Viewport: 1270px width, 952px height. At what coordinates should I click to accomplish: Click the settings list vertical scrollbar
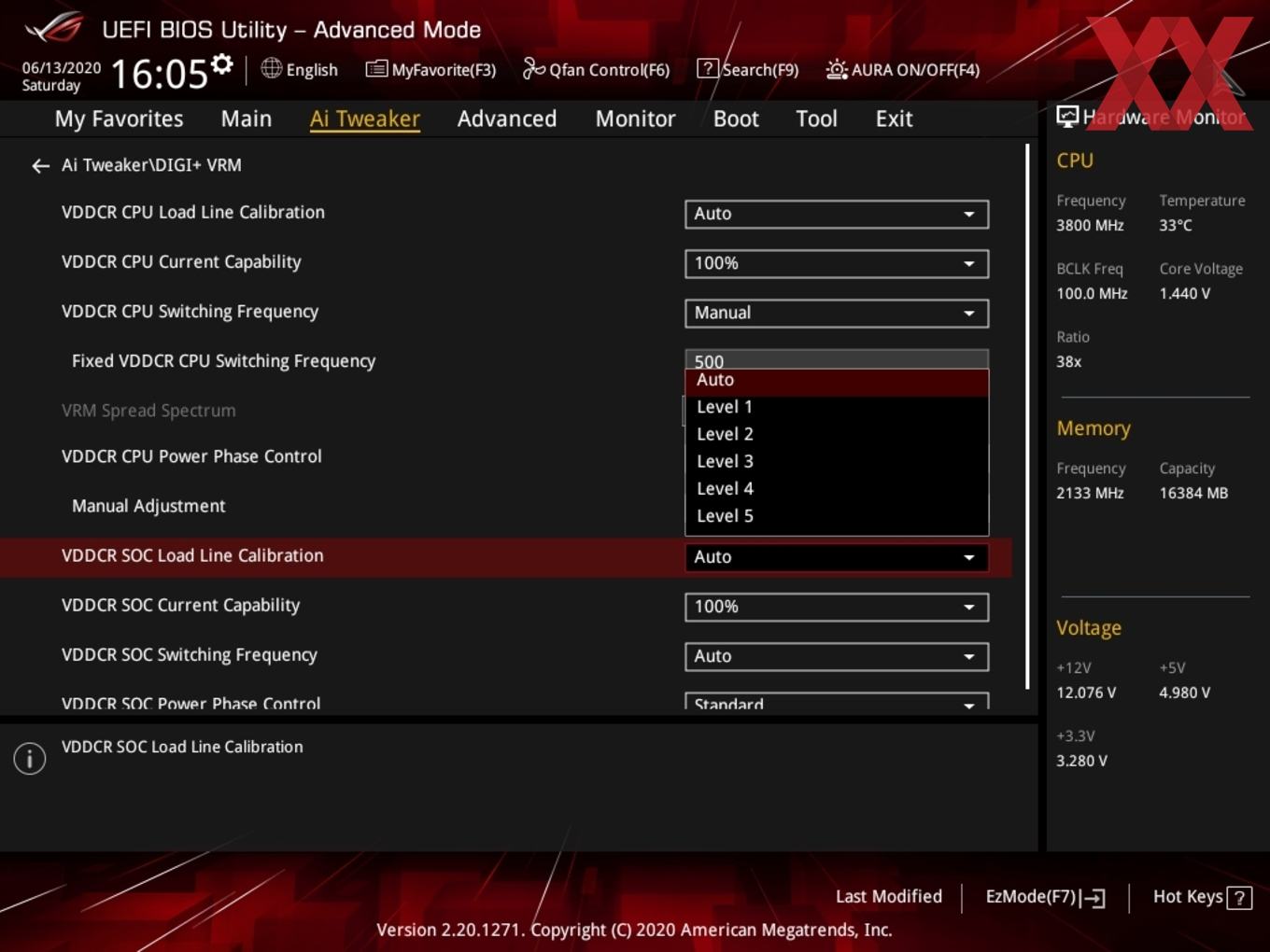click(x=1027, y=416)
